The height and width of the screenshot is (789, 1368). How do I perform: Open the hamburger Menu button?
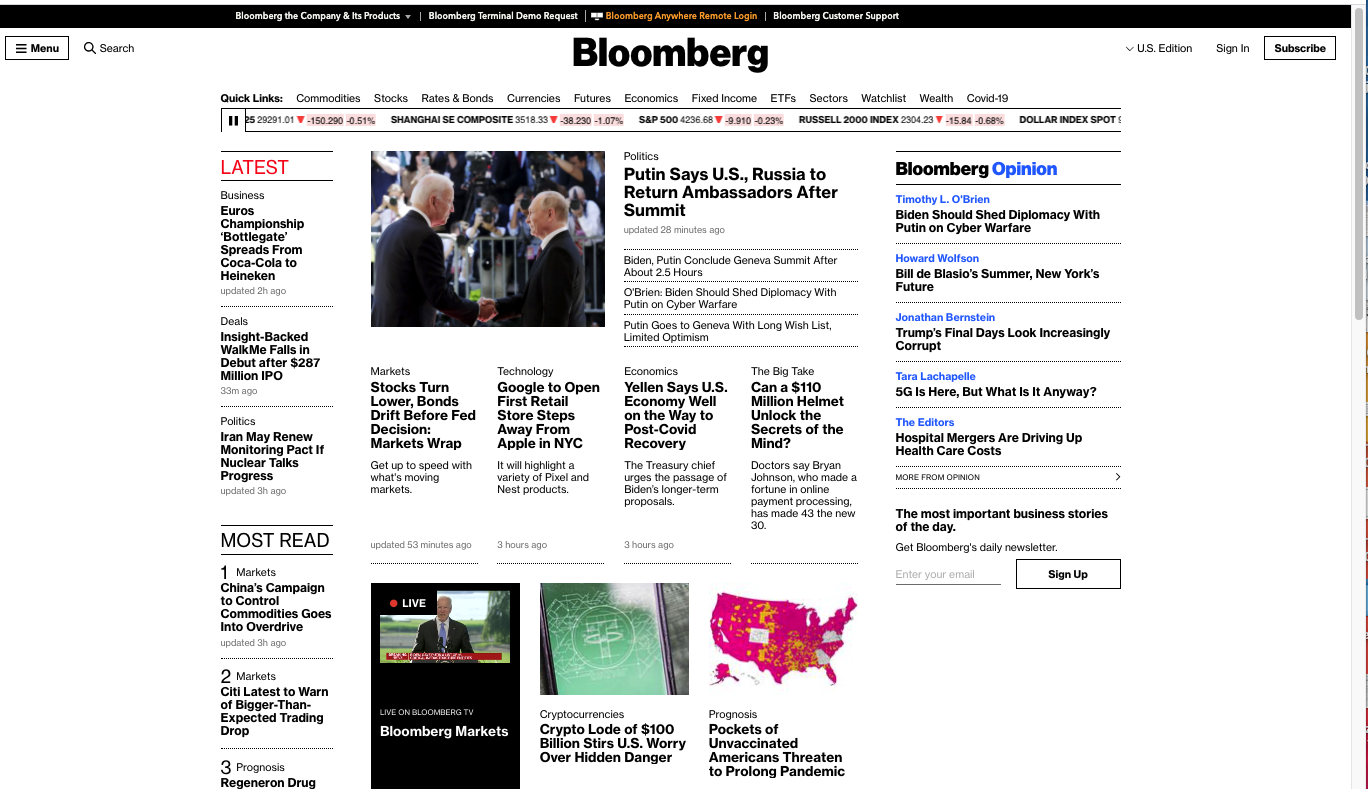pyautogui.click(x=37, y=48)
